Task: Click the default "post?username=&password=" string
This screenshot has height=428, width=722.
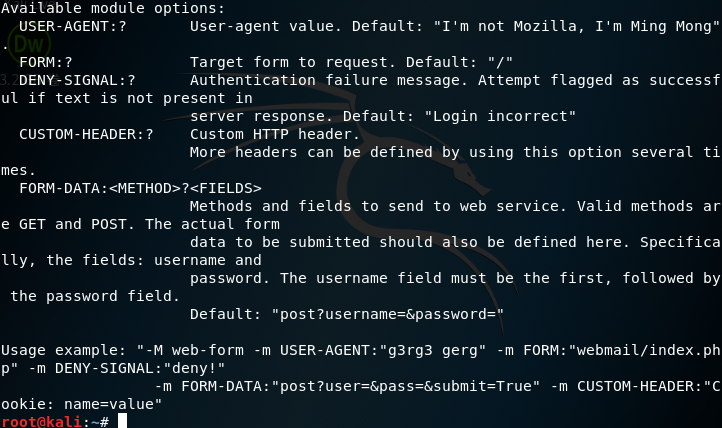Action: pos(387,314)
